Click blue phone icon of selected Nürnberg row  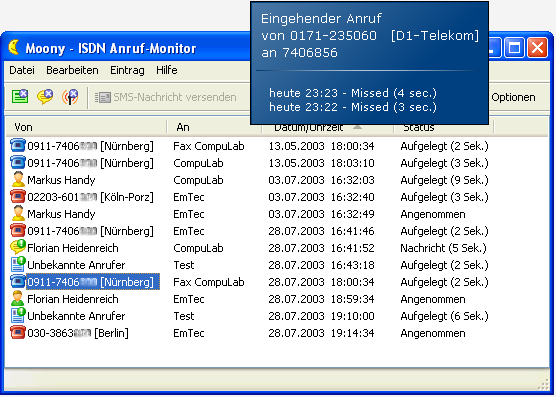pos(18,282)
